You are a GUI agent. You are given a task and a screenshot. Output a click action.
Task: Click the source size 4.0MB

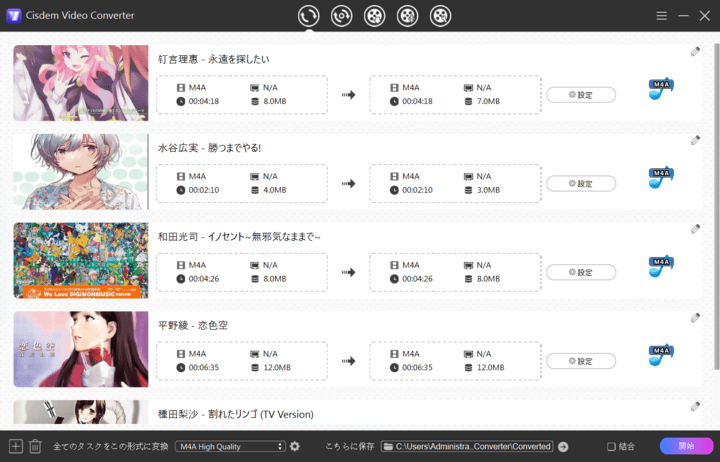tap(275, 190)
